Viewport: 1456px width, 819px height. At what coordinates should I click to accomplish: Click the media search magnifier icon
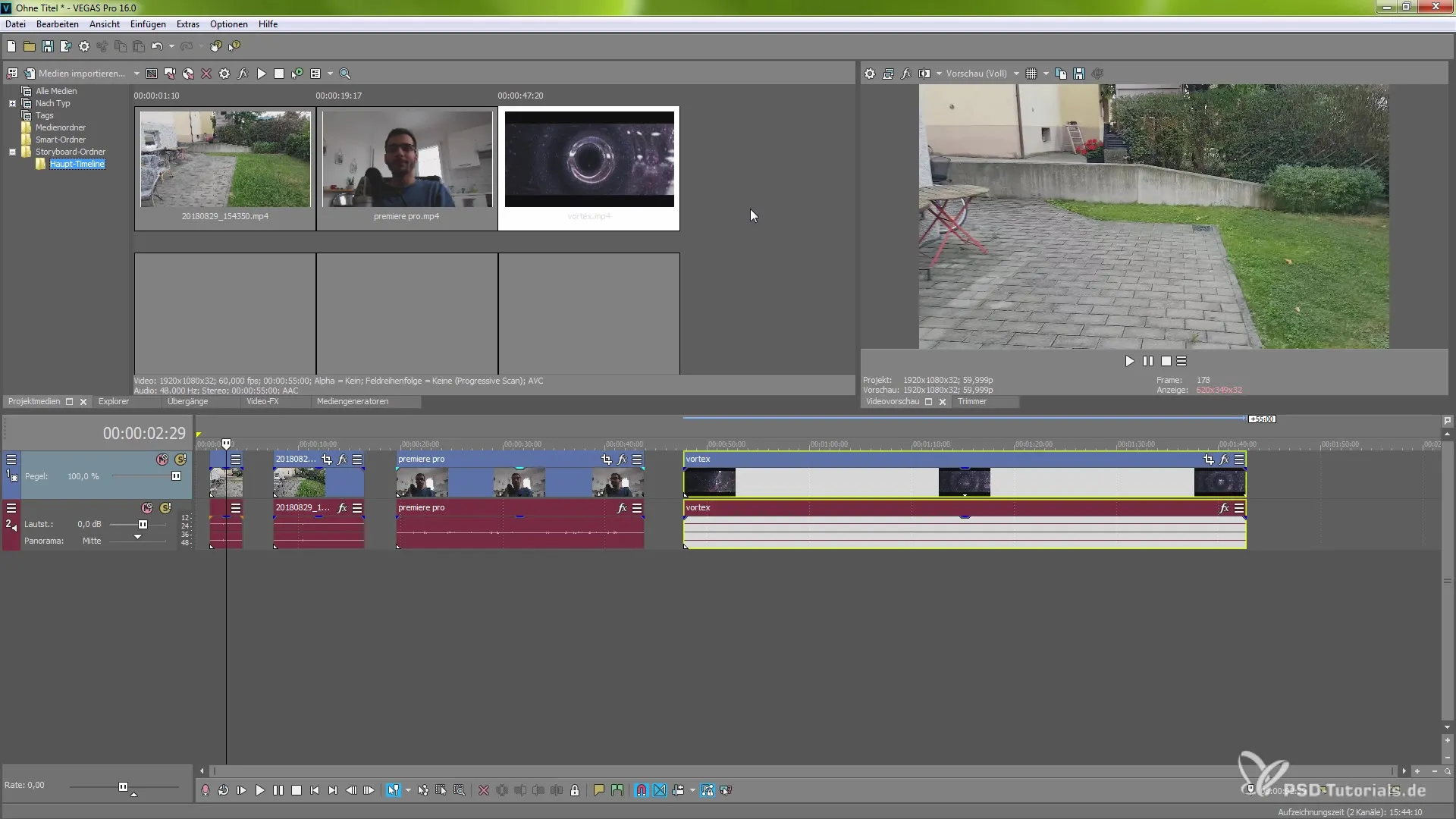point(345,74)
